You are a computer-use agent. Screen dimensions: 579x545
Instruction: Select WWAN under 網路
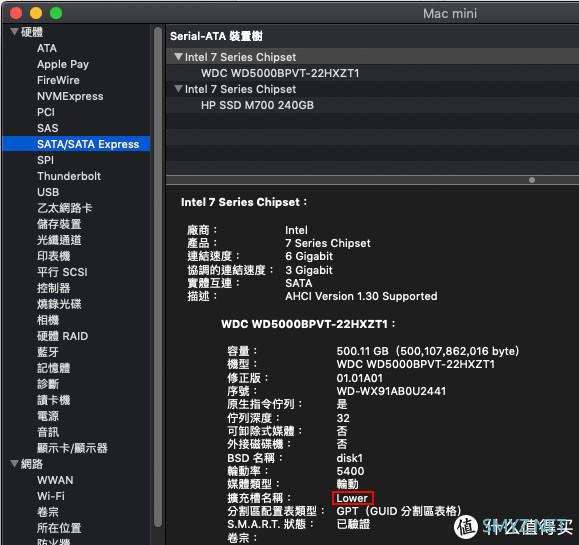click(x=55, y=480)
